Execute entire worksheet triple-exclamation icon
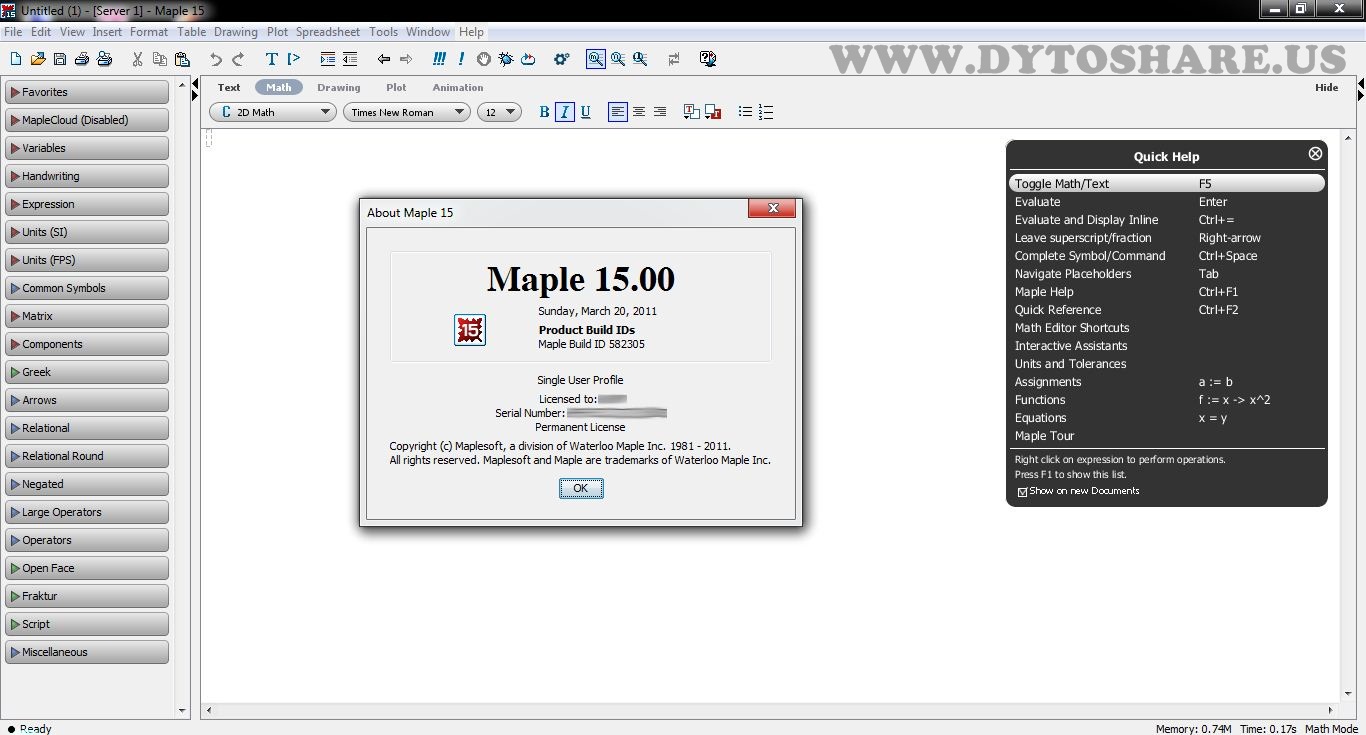This screenshot has width=1366, height=735. coord(439,59)
